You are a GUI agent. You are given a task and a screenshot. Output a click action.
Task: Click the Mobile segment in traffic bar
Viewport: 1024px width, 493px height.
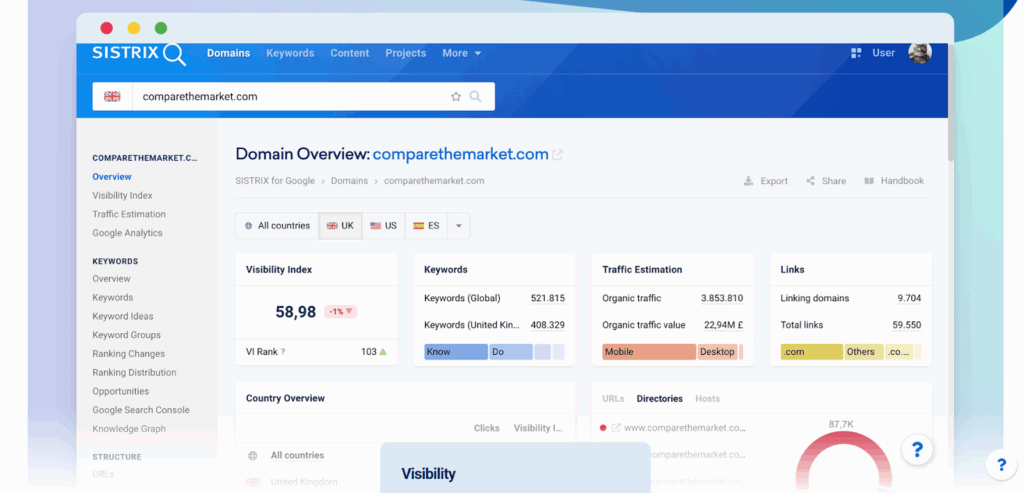(648, 352)
